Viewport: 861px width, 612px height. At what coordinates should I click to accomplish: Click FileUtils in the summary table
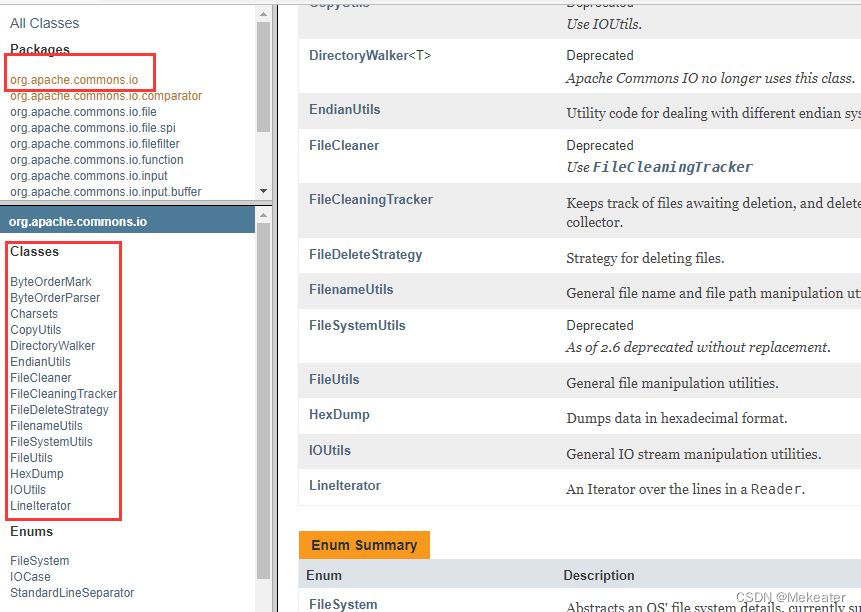[334, 379]
